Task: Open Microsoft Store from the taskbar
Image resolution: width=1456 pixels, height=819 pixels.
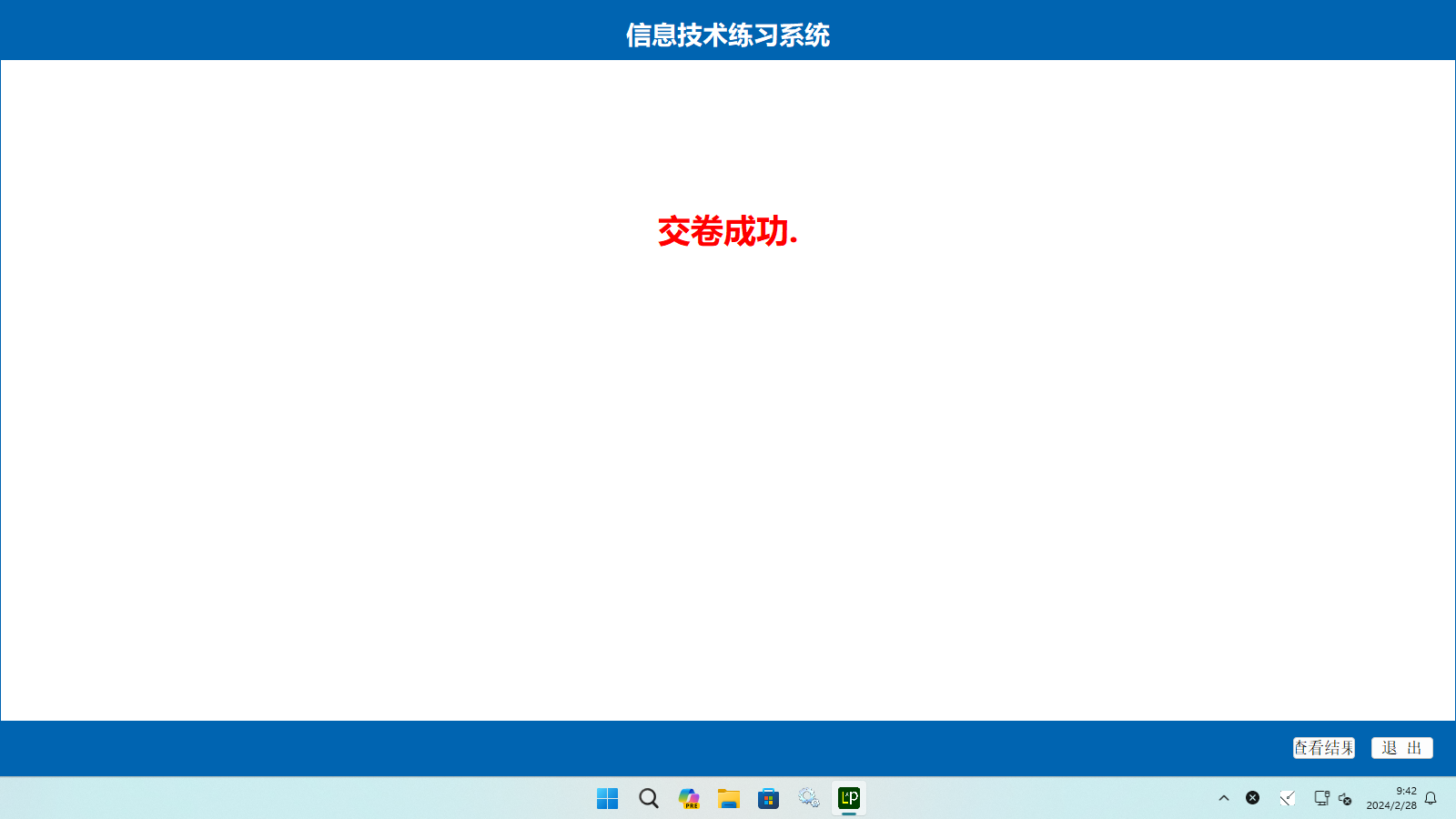Action: point(769,798)
